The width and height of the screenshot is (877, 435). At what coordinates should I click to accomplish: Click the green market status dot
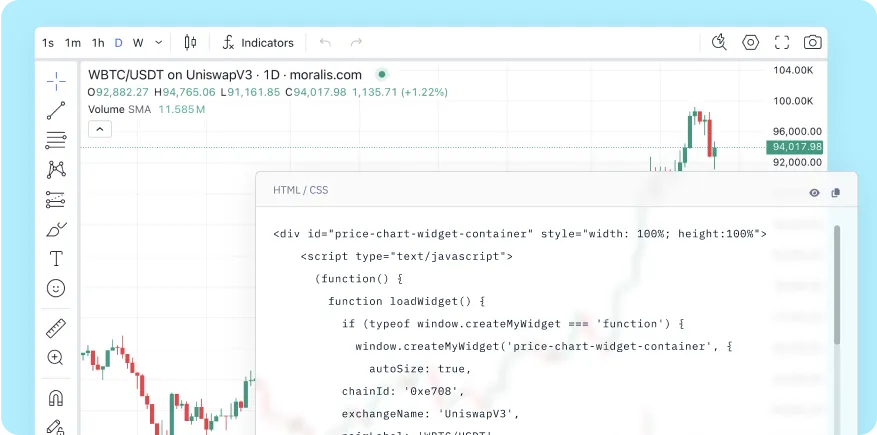click(x=382, y=74)
